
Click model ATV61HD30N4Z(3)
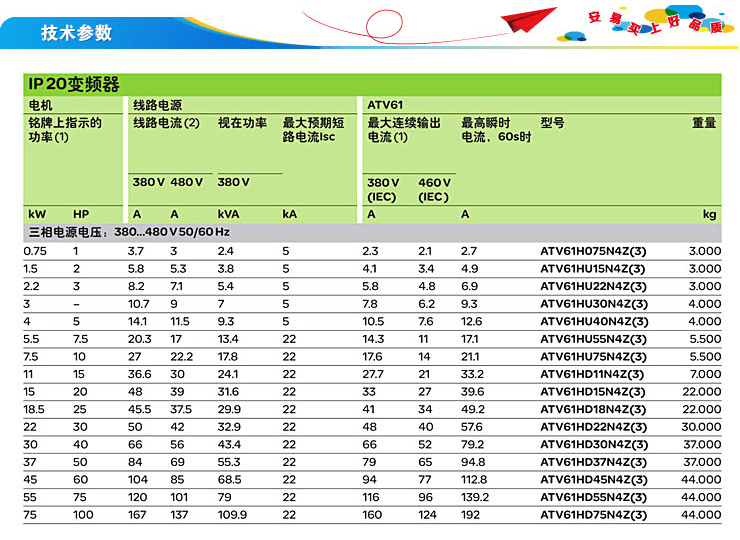(x=594, y=445)
